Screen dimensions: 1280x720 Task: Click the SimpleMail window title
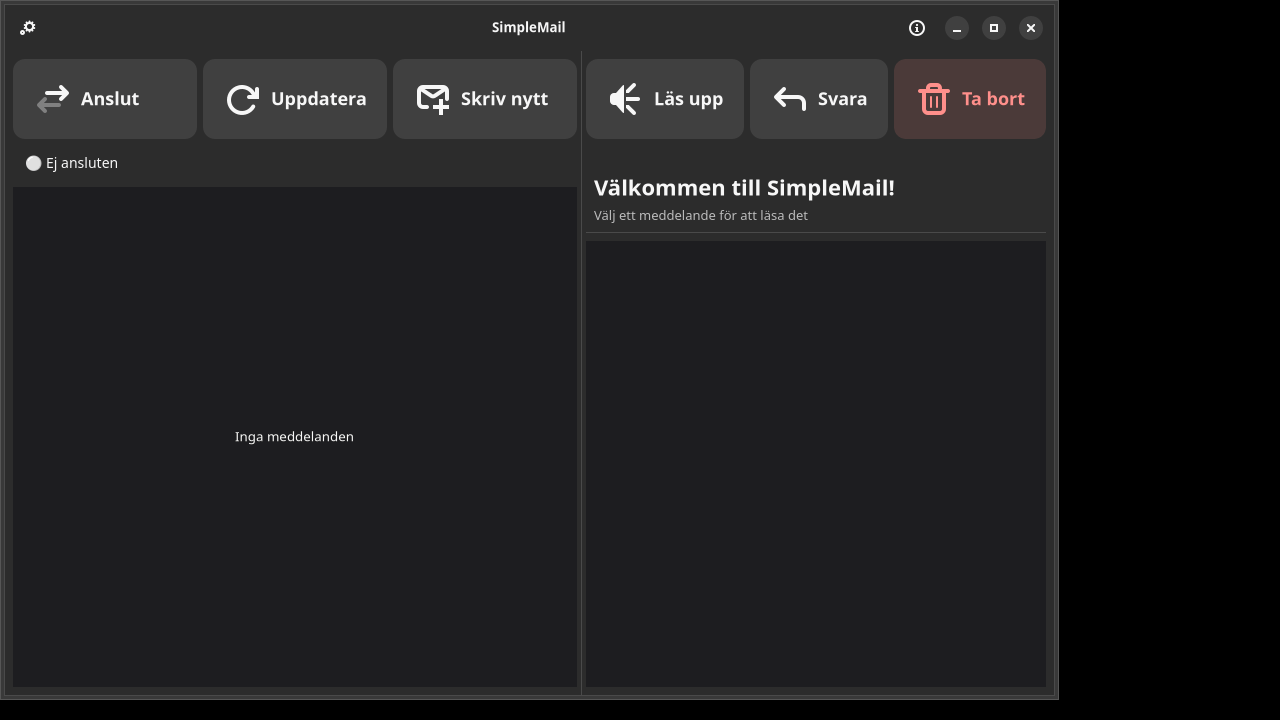[x=528, y=27]
